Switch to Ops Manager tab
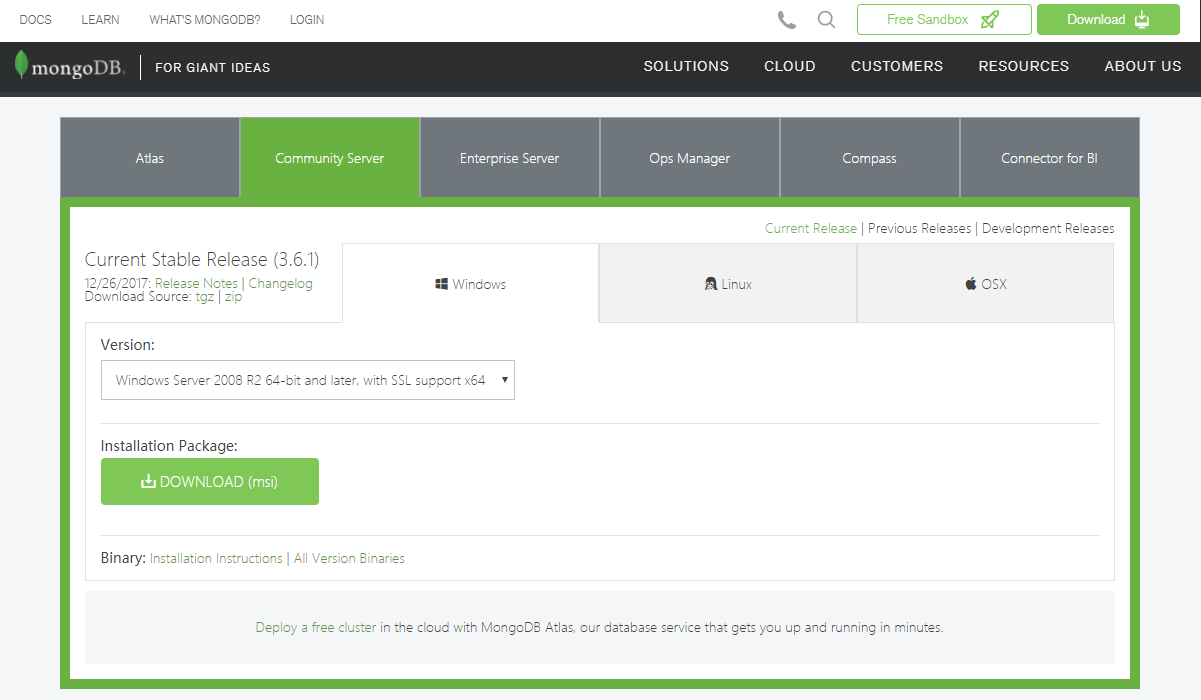This screenshot has height=700, width=1201. (x=690, y=158)
